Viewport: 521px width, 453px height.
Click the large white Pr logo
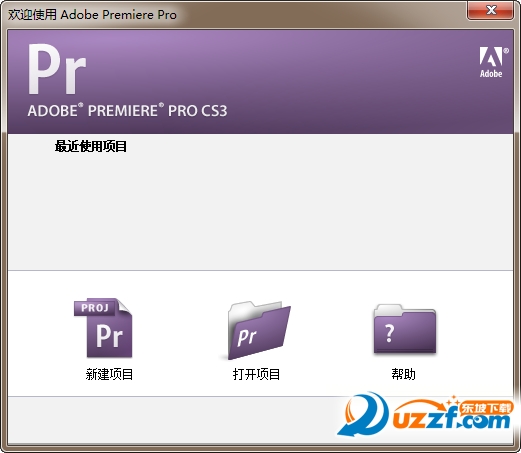(x=56, y=69)
